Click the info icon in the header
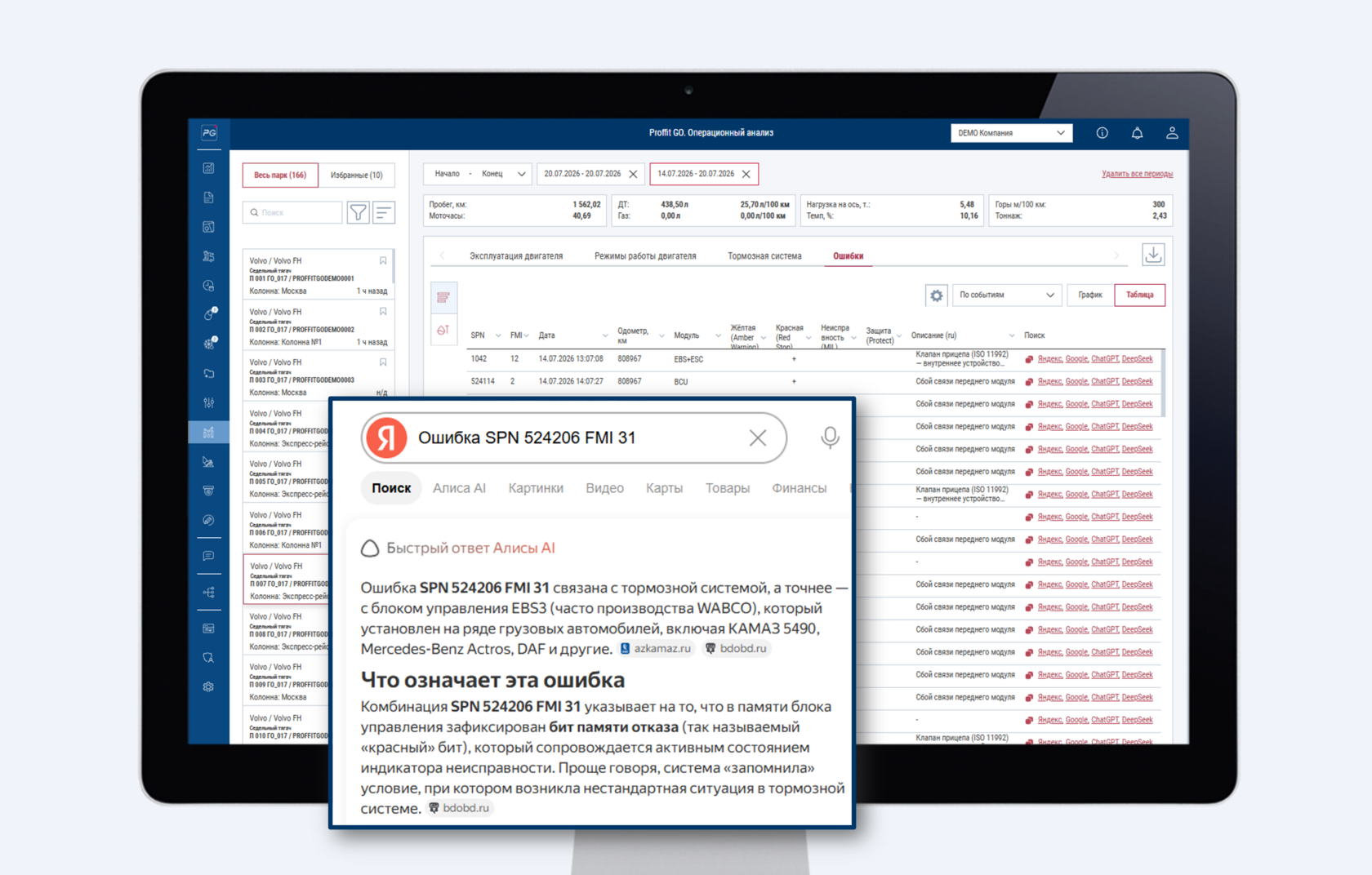This screenshot has width=1372, height=875. pyautogui.click(x=1102, y=133)
